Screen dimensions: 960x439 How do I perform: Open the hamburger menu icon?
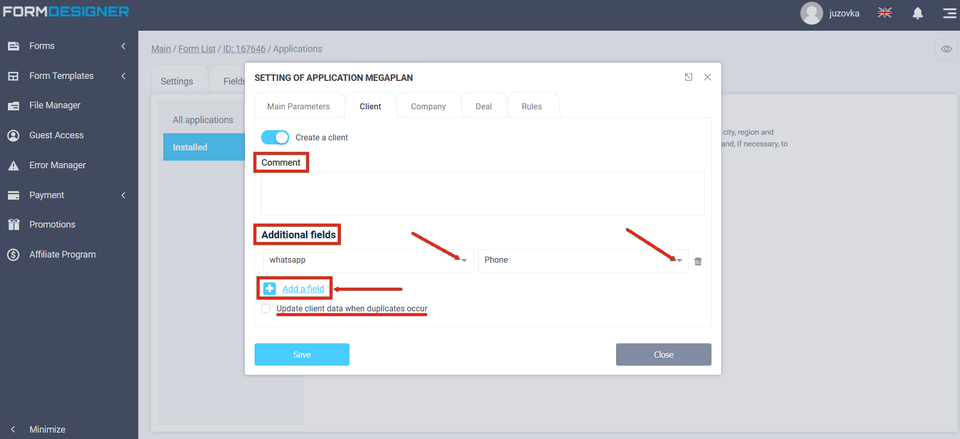point(949,13)
